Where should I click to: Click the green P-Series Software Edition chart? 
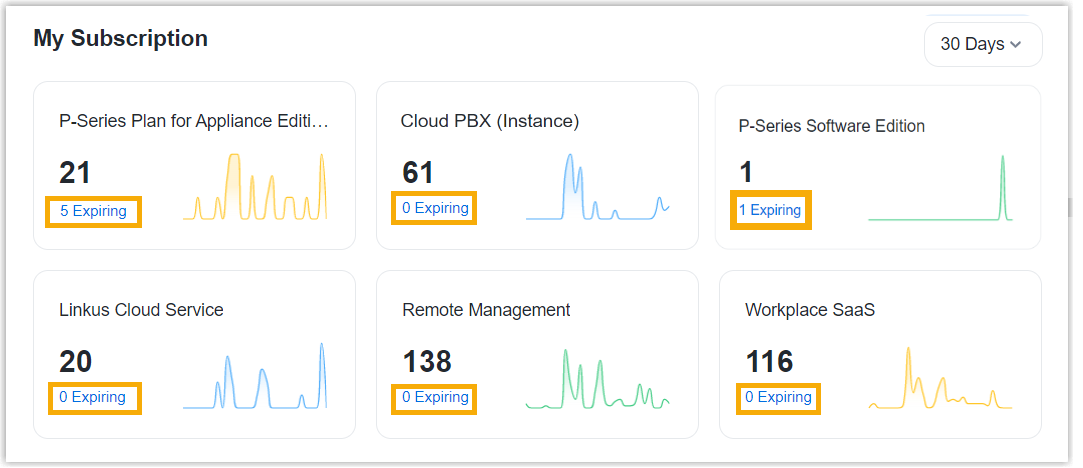pos(940,188)
